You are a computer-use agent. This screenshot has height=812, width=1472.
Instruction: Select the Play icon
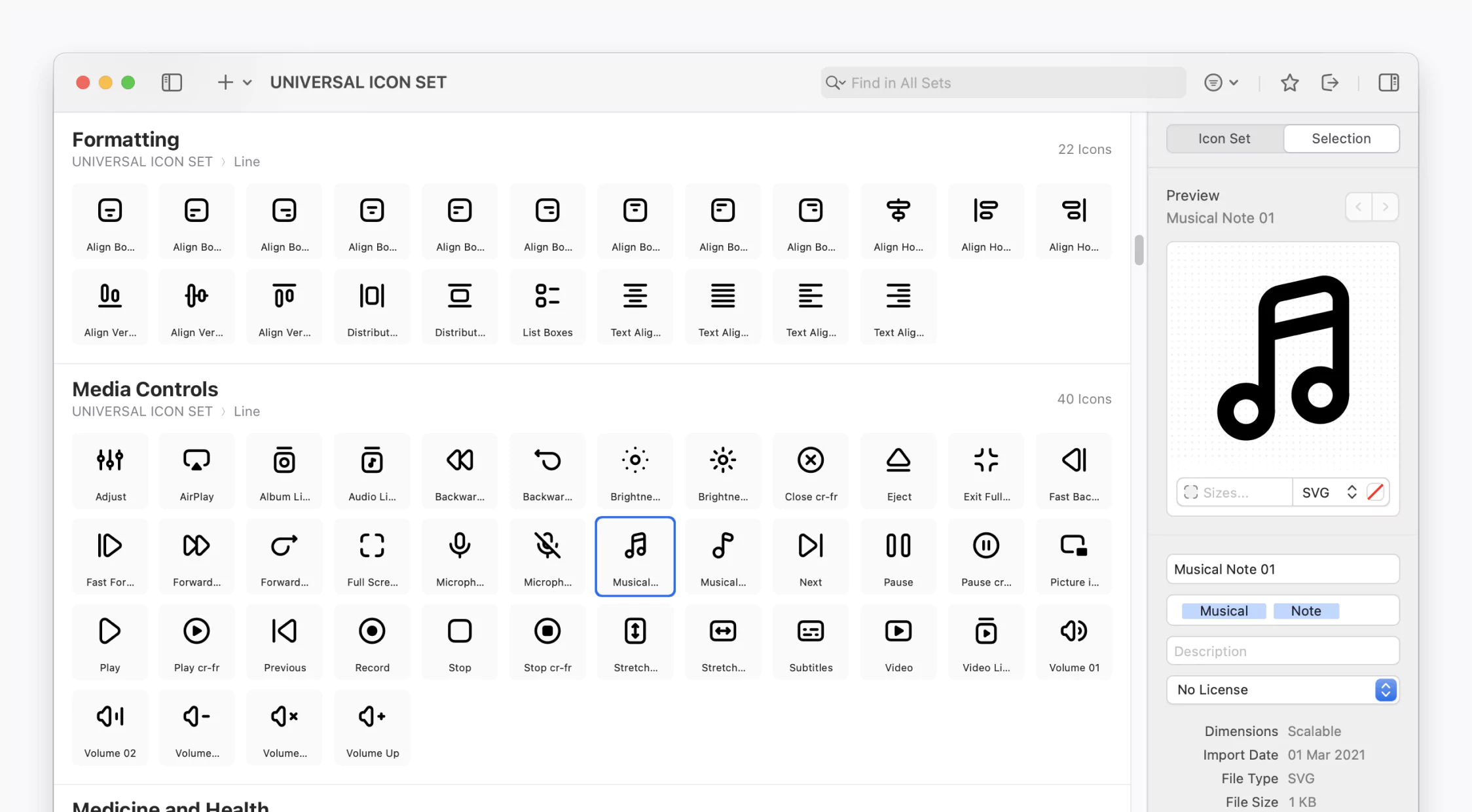pos(110,642)
